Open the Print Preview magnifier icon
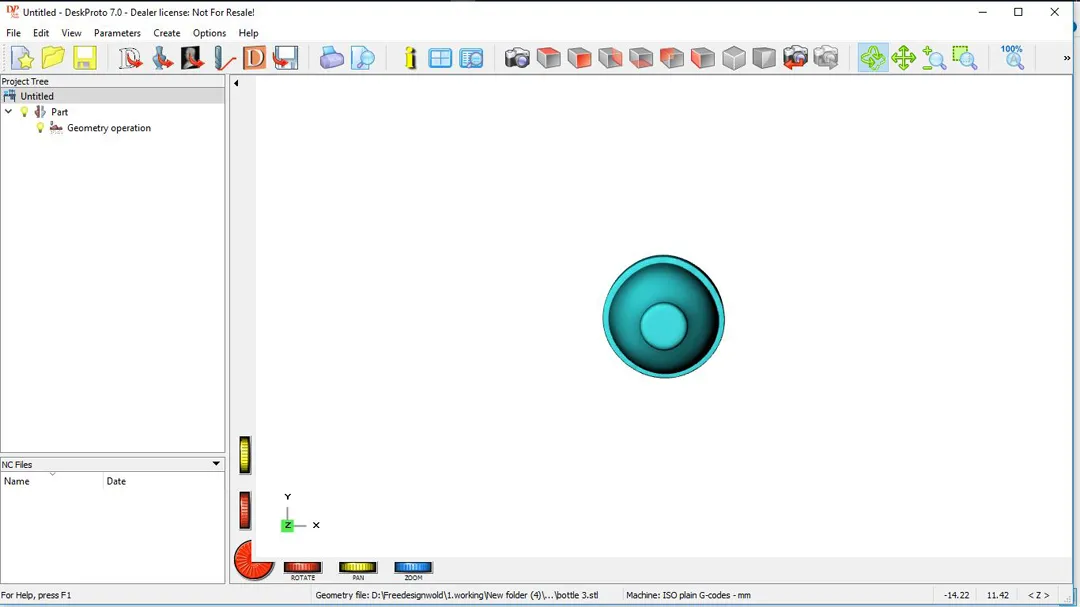 coord(363,58)
